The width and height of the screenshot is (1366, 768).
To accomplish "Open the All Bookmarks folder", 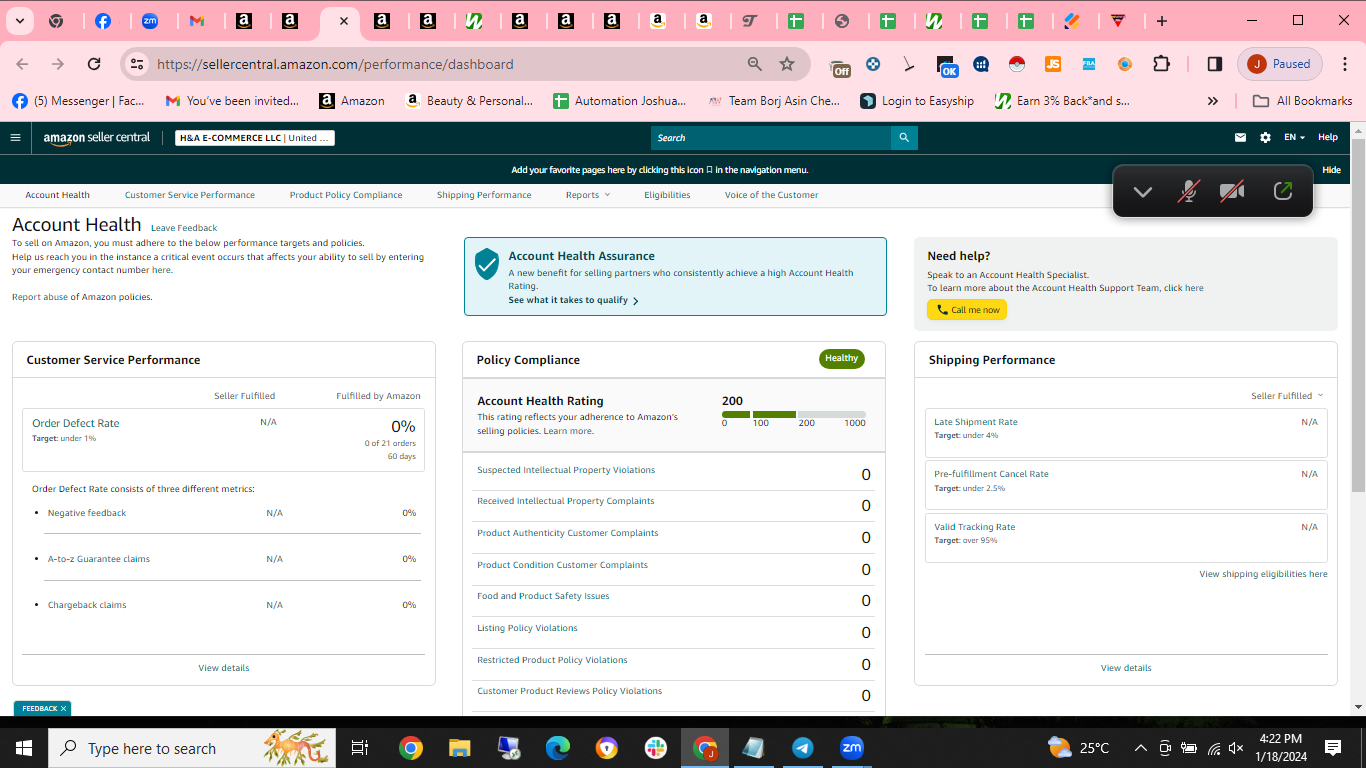I will click(1302, 101).
